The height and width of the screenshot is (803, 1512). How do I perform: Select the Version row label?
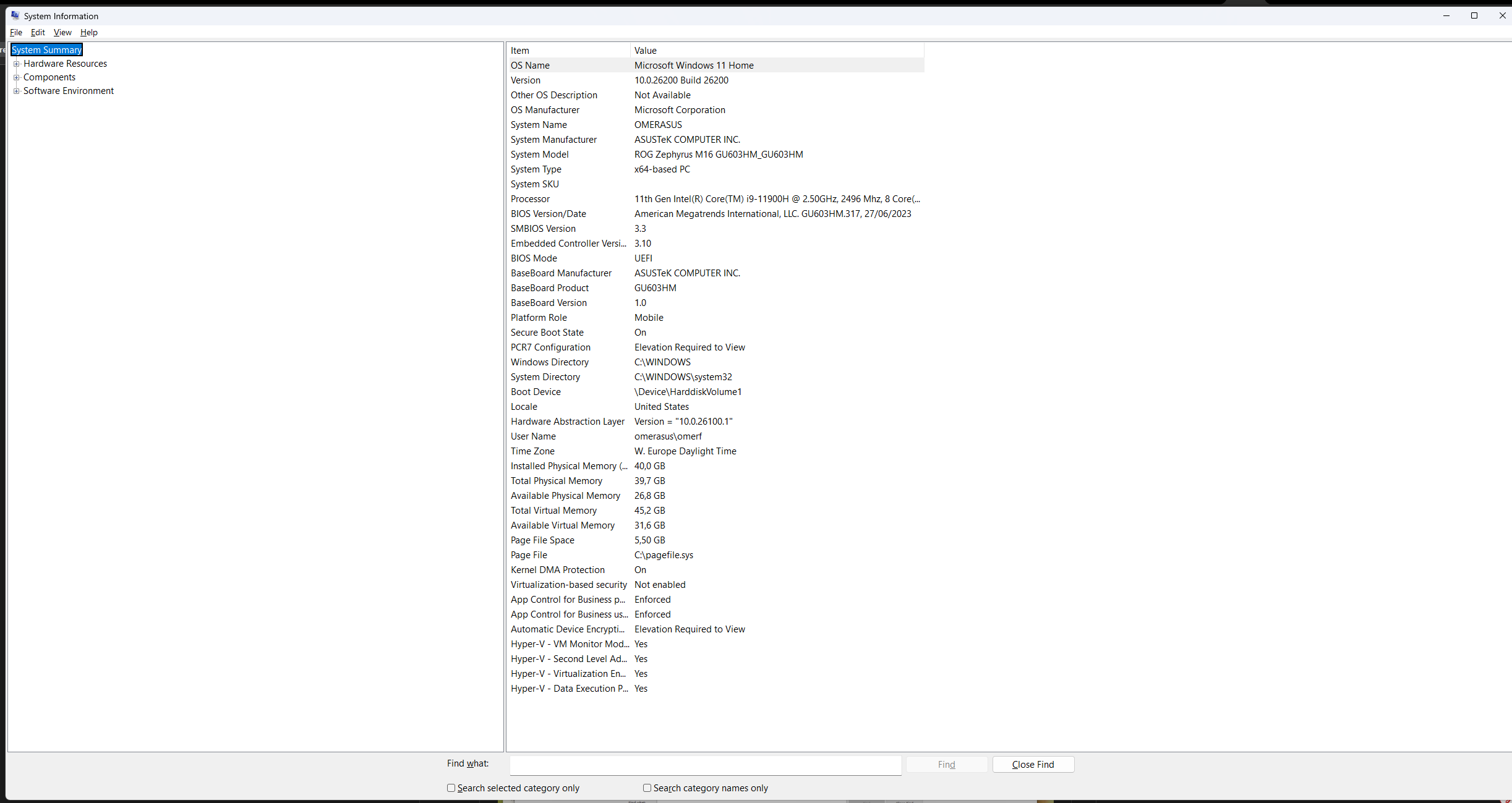[x=526, y=80]
